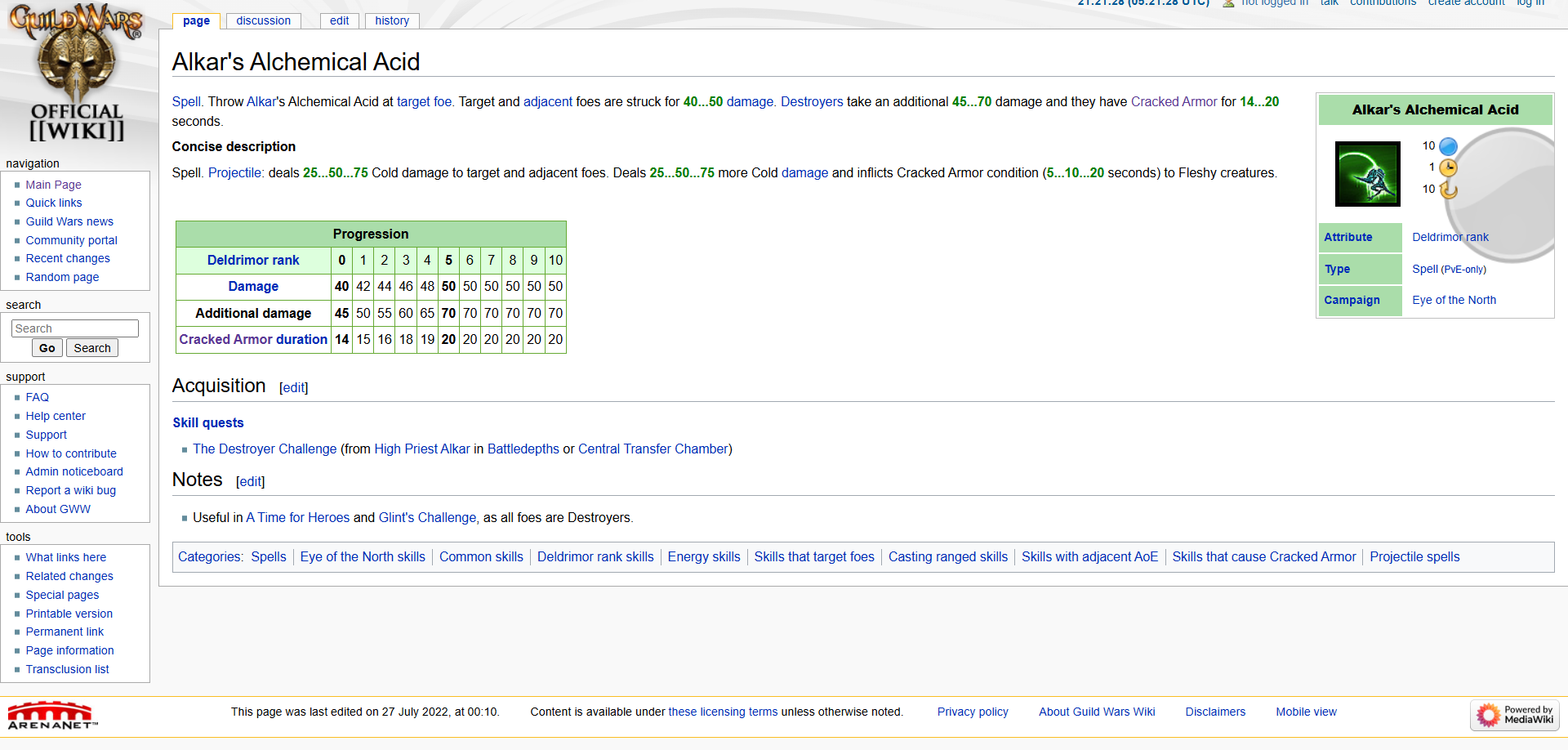Viewport: 1568px width, 750px height.
Task: Open Transclusion list link
Action: (x=67, y=669)
